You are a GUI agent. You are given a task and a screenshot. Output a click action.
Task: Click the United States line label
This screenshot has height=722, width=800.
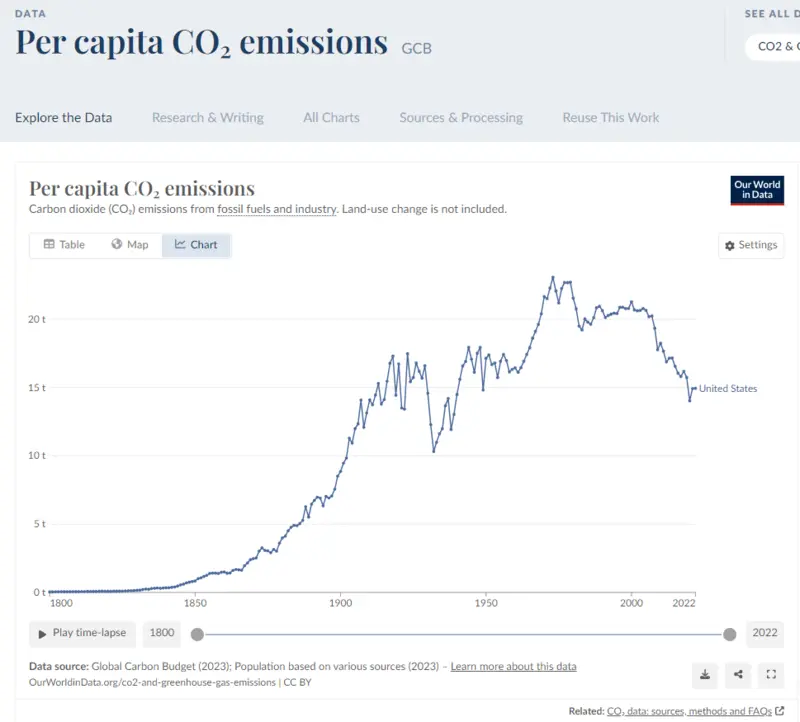tap(728, 389)
